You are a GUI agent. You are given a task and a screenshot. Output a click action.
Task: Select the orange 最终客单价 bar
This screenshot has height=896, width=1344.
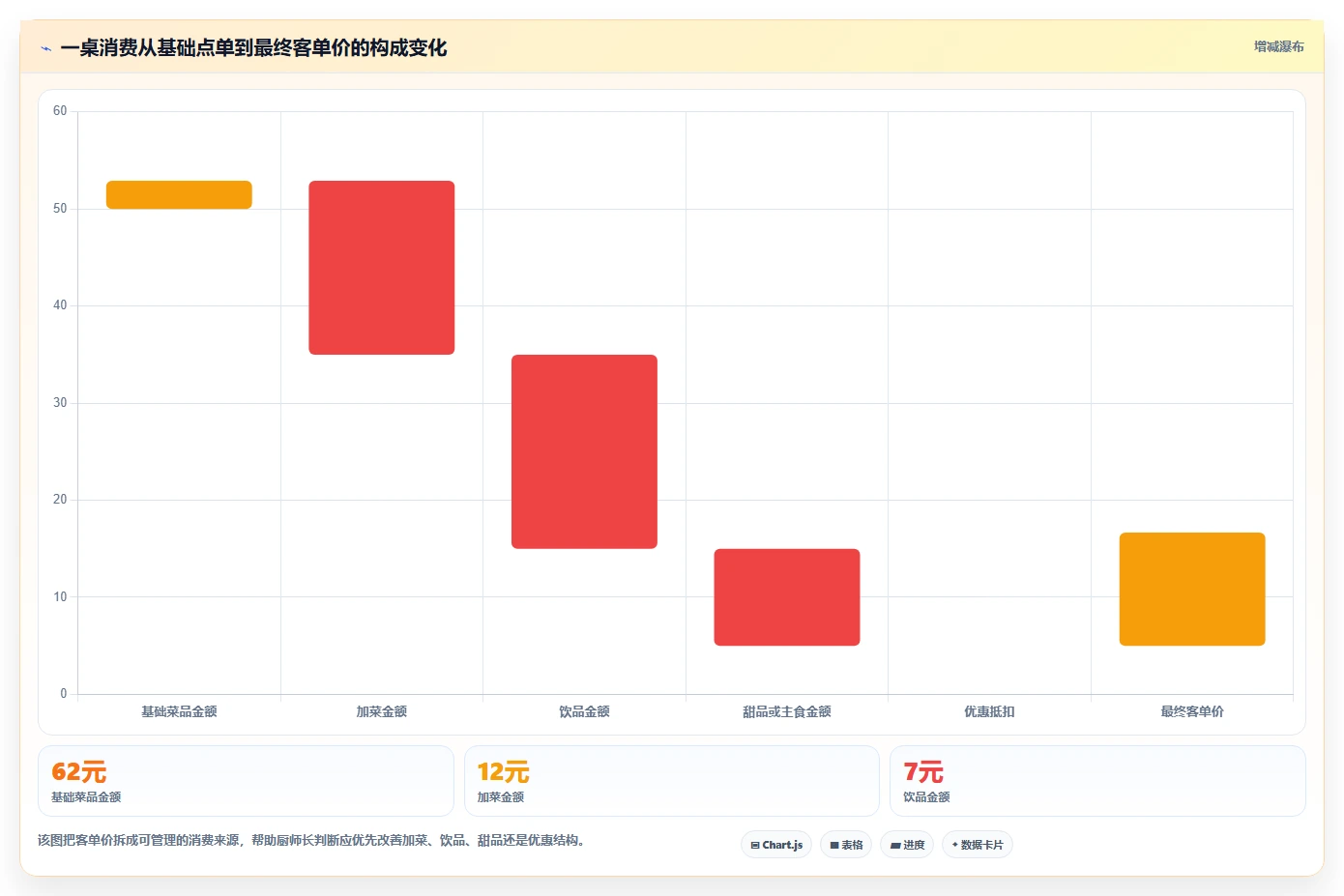1192,589
